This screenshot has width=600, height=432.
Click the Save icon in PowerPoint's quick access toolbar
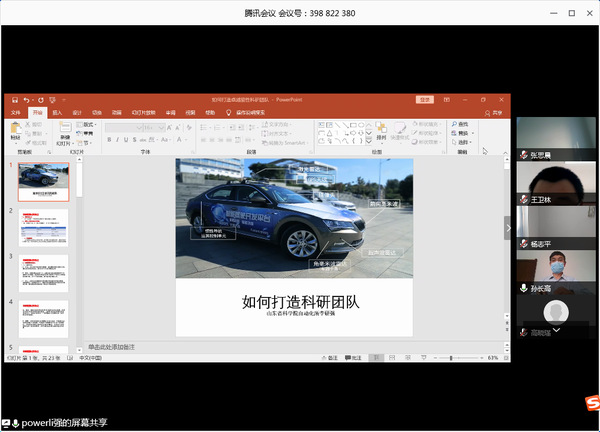click(x=15, y=100)
